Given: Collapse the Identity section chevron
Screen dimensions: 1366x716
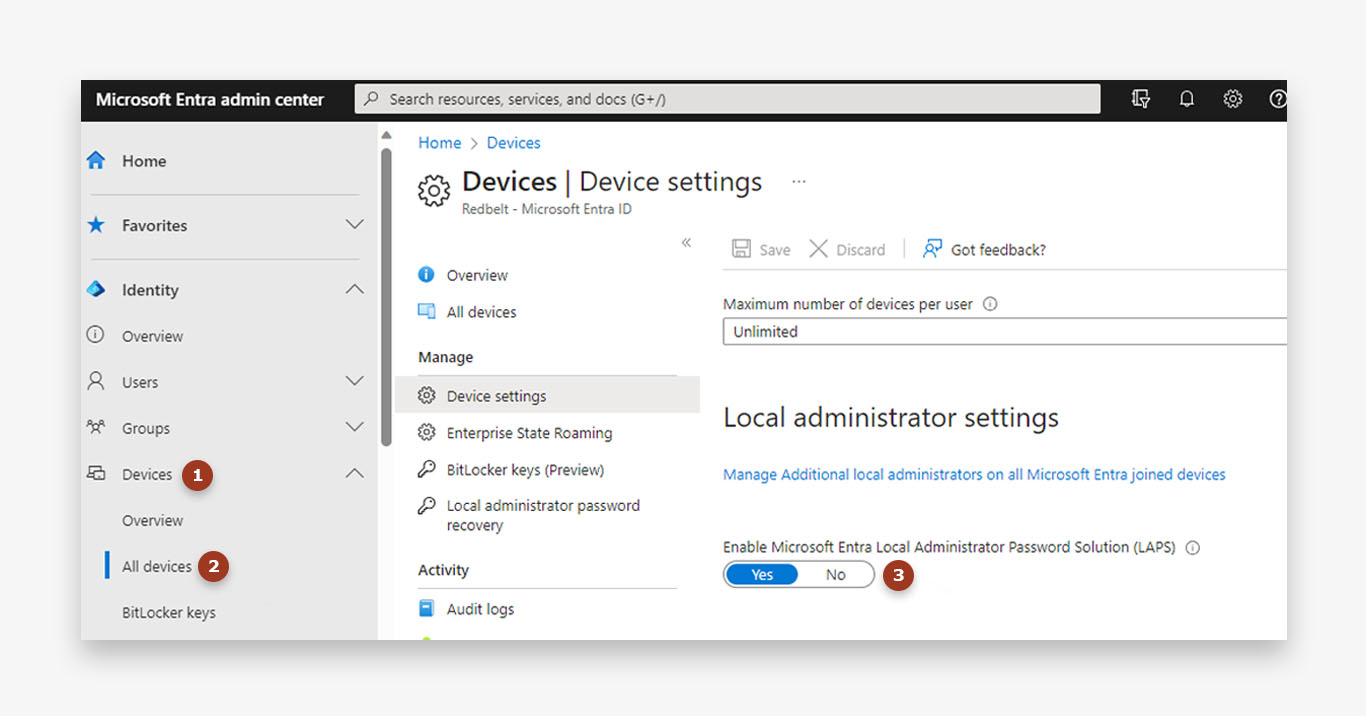Looking at the screenshot, I should [x=354, y=290].
